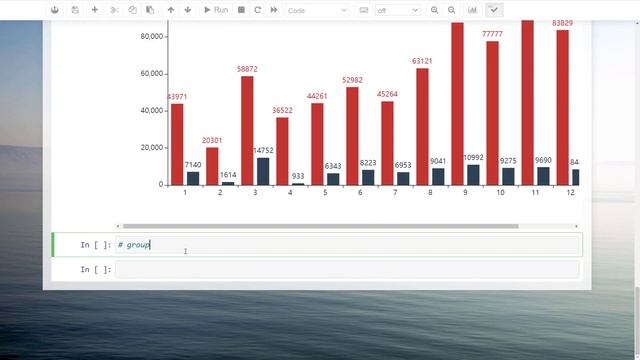Click the y-axis label 80,000
640x360 pixels.
(x=152, y=37)
